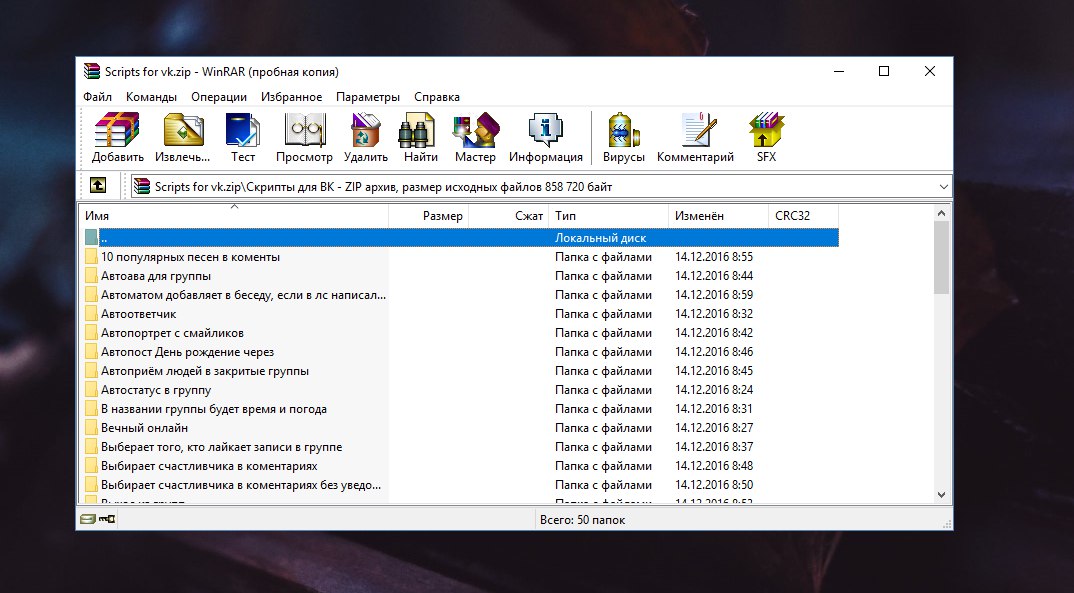Click date cell "14.12.2016 8:24"
This screenshot has width=1074, height=593.
tap(714, 390)
